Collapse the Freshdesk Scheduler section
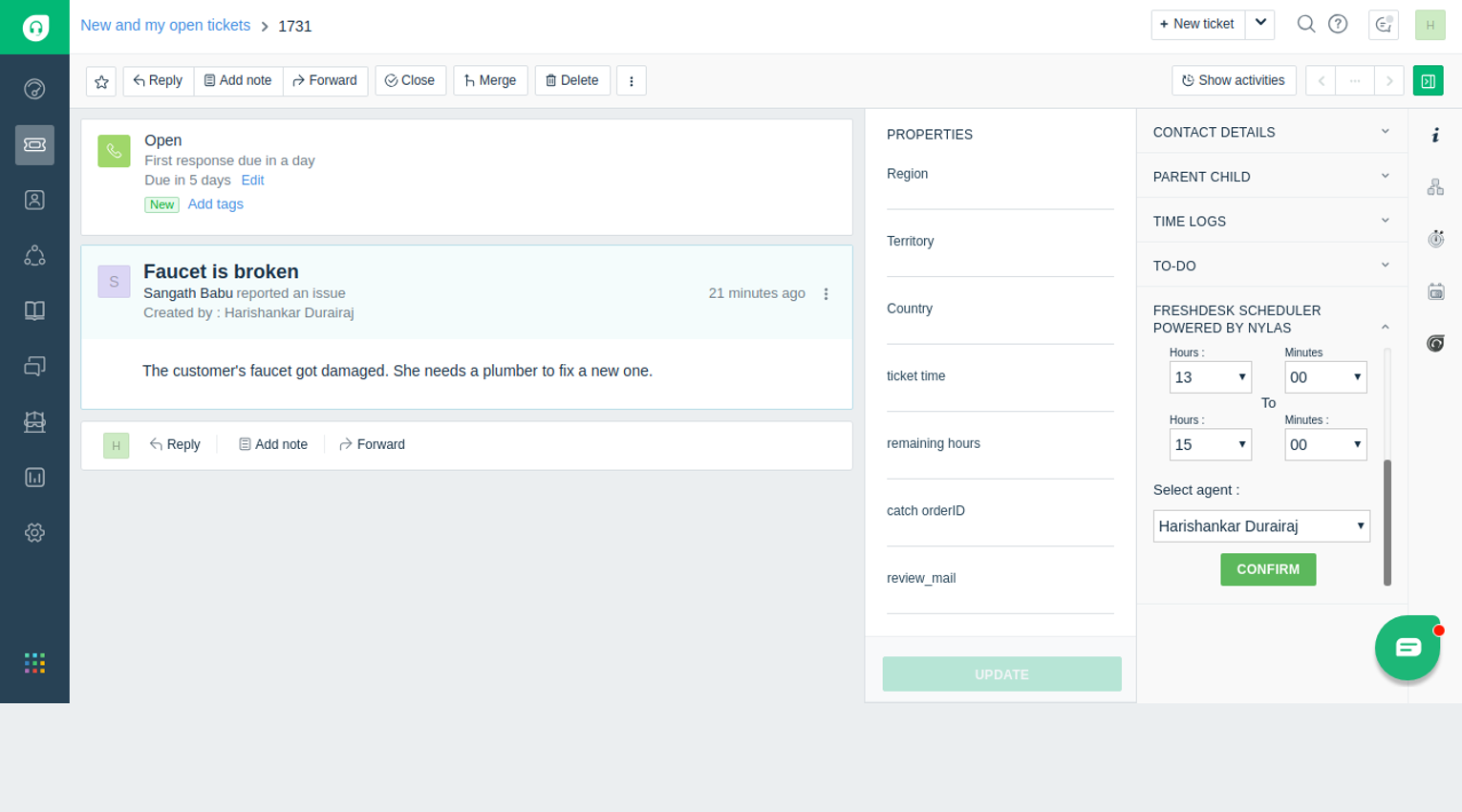This screenshot has width=1462, height=812. point(1386,326)
